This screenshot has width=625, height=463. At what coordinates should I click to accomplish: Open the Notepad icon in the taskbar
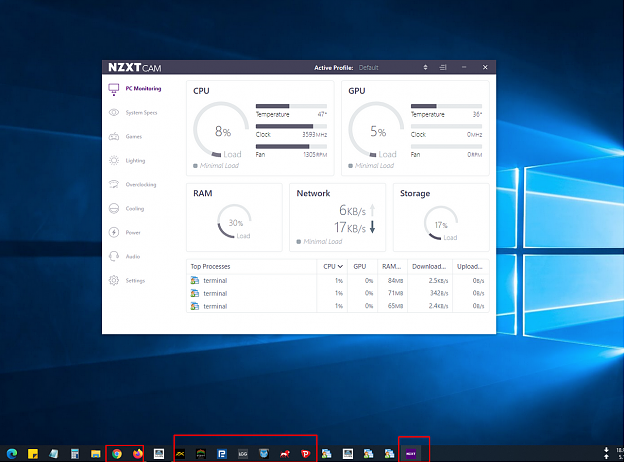pos(53,453)
